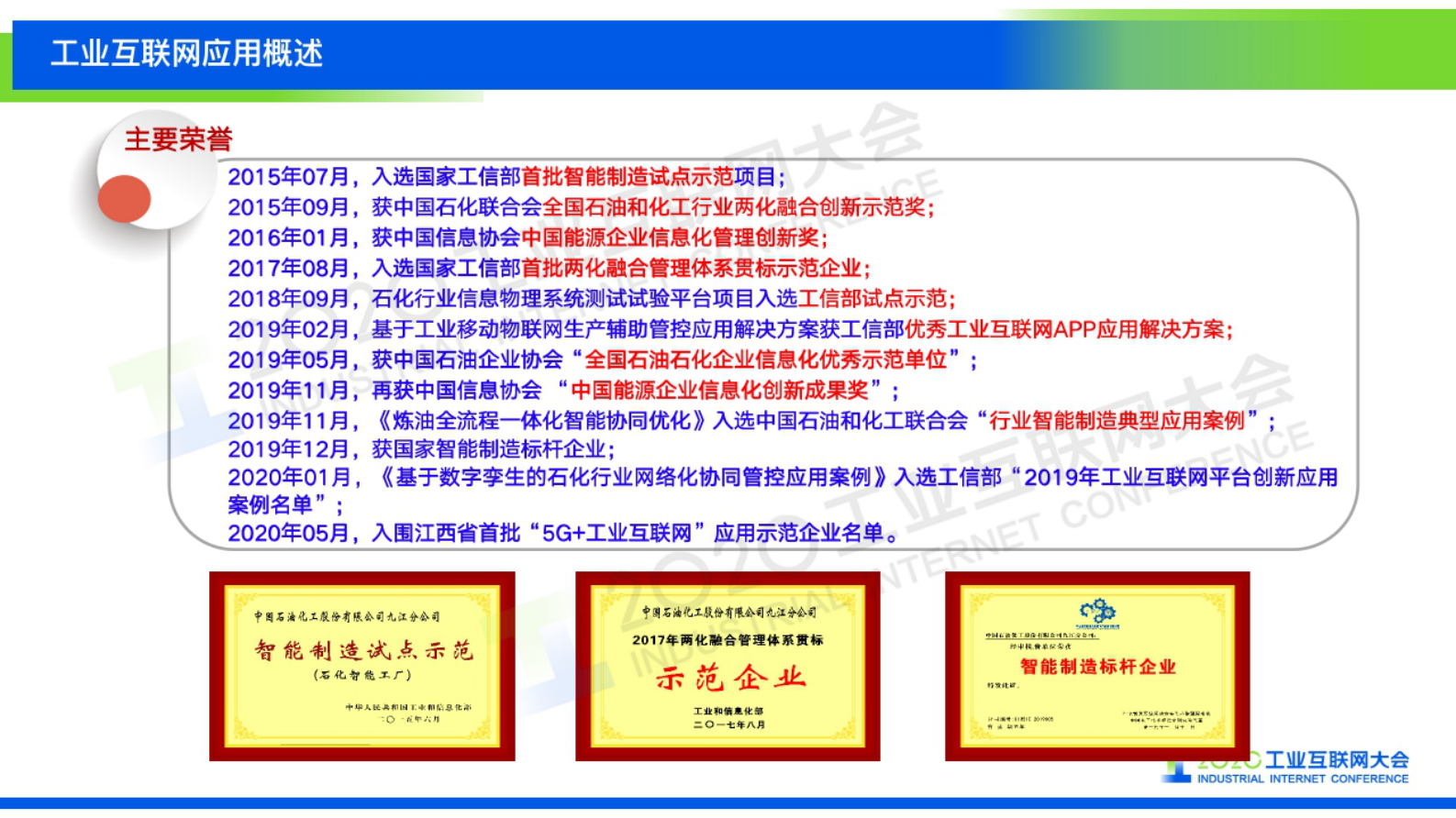Click the 2017年08月 两化融合管理体系贯标示范企业 line
This screenshot has height=818, width=1456.
click(x=549, y=268)
